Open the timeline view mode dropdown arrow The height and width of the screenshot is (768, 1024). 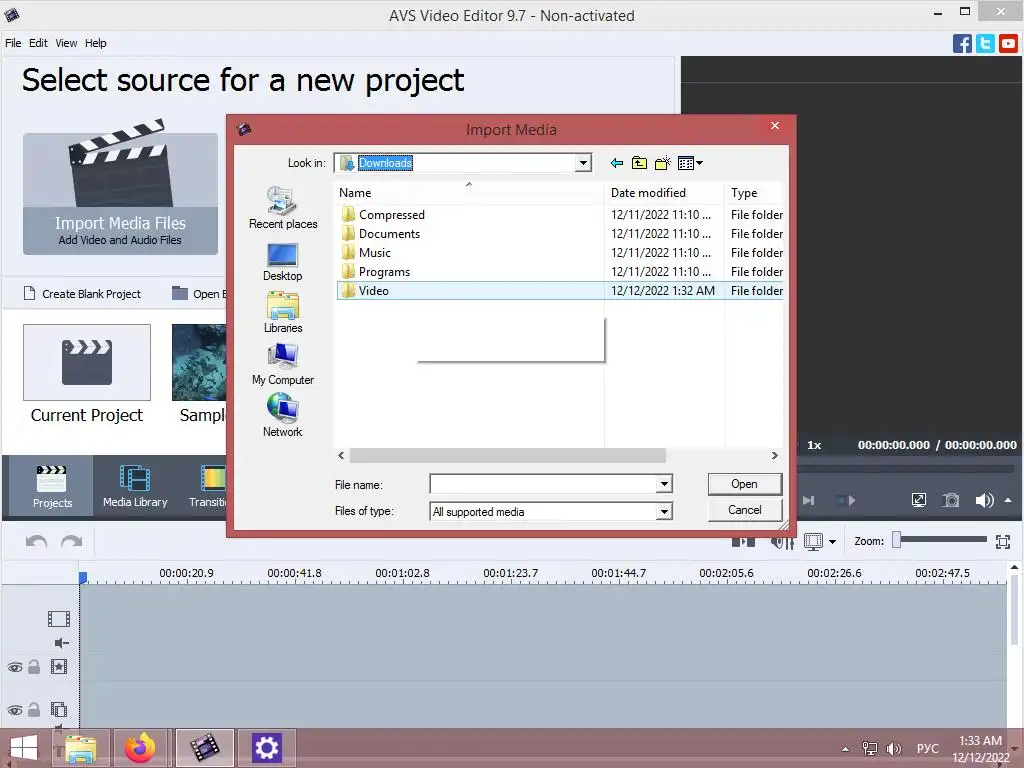click(832, 541)
